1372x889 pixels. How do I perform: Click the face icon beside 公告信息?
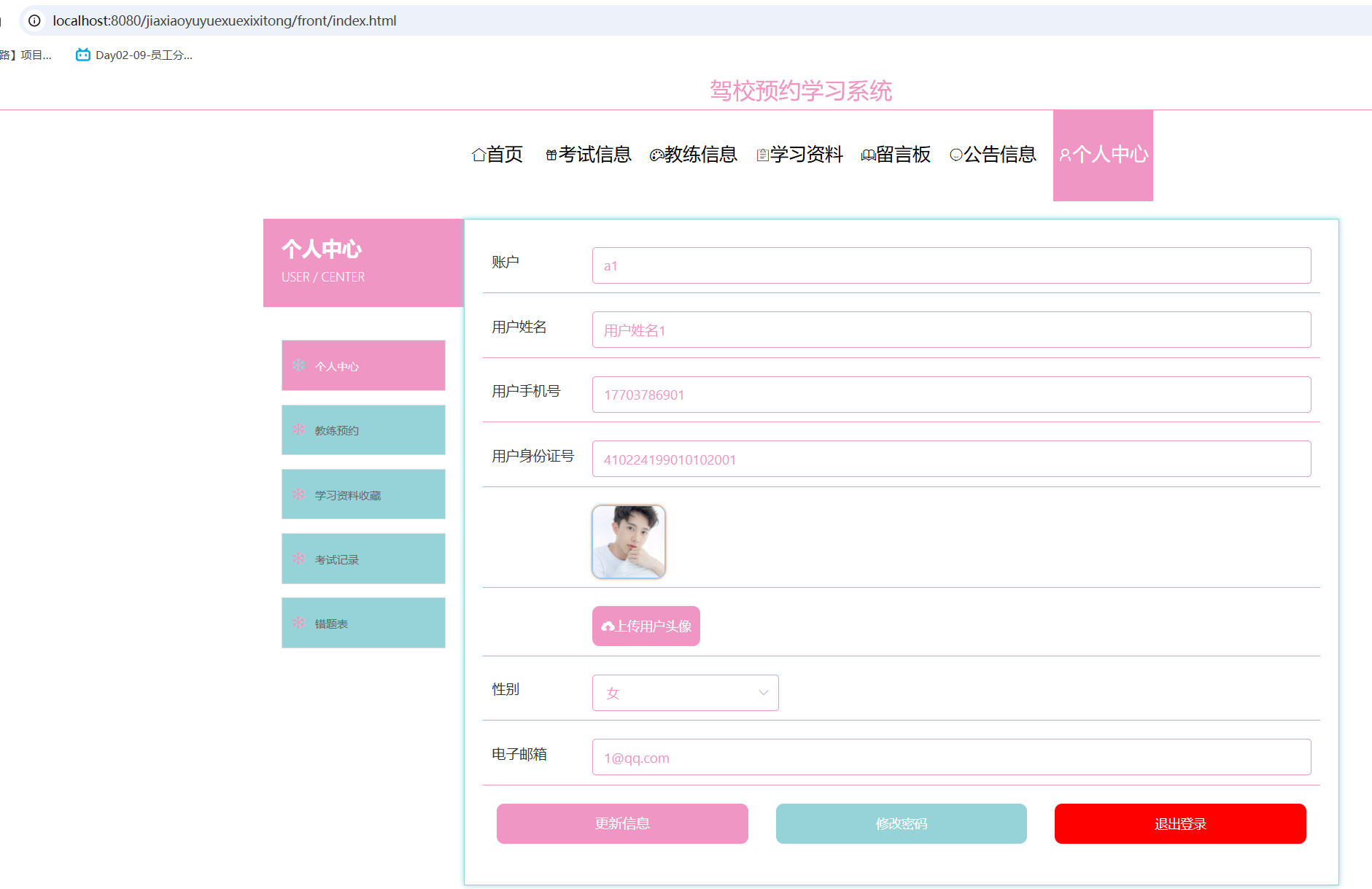pos(956,155)
